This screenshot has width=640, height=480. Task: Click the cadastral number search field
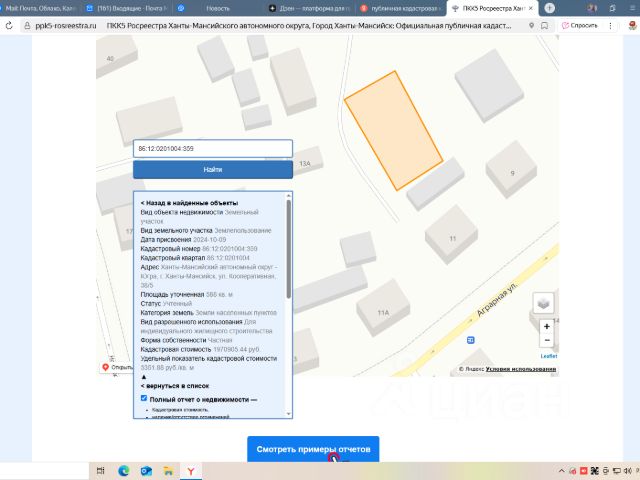coord(213,149)
